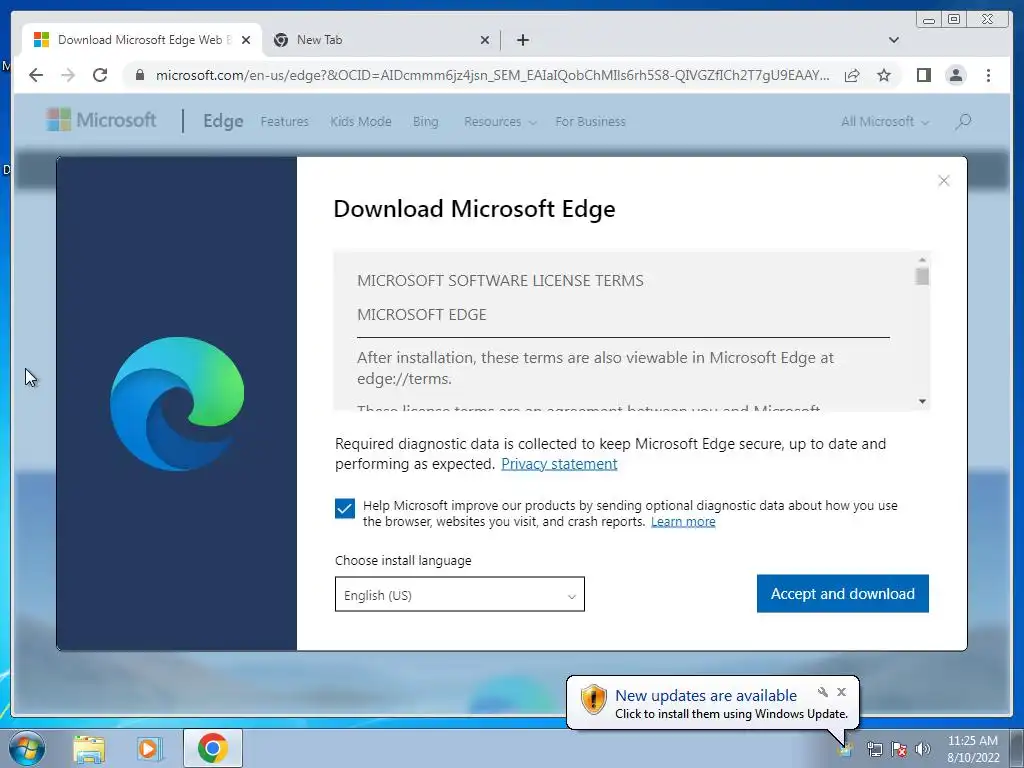Open the Privacy statement link
Image resolution: width=1024 pixels, height=768 pixels.
(559, 464)
